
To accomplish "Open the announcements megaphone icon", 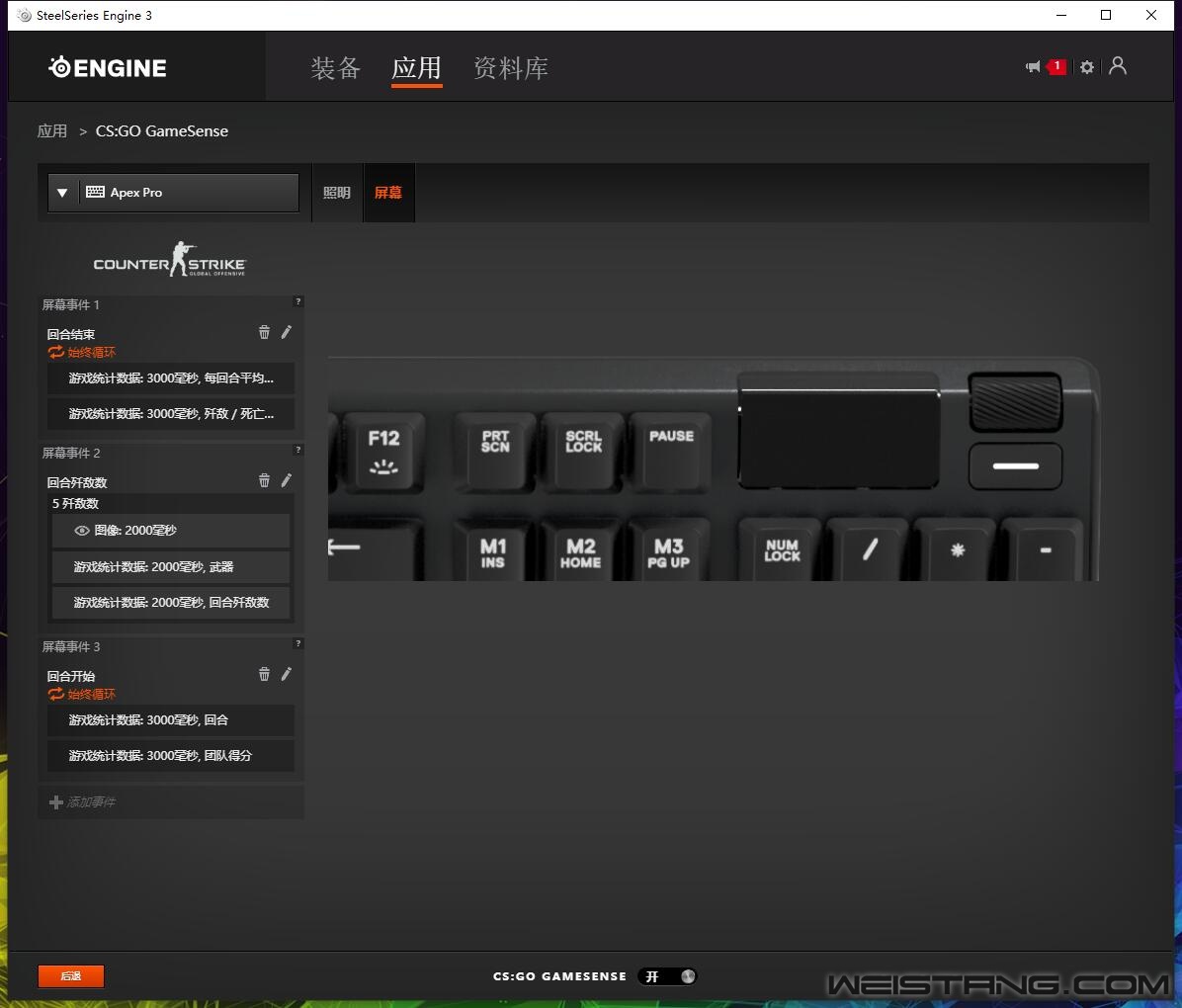I will pyautogui.click(x=1033, y=67).
